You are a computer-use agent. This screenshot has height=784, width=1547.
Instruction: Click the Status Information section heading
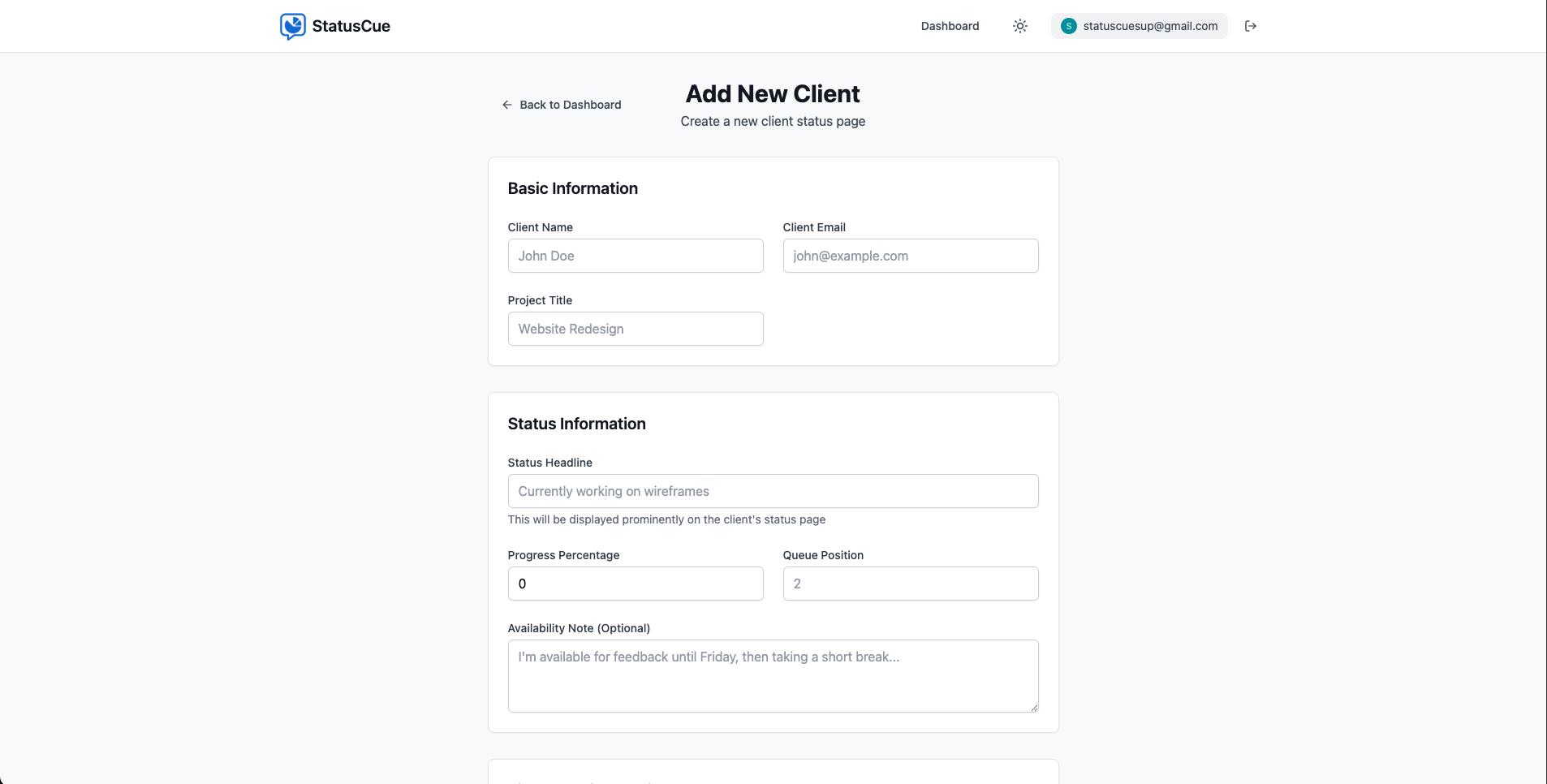point(577,424)
